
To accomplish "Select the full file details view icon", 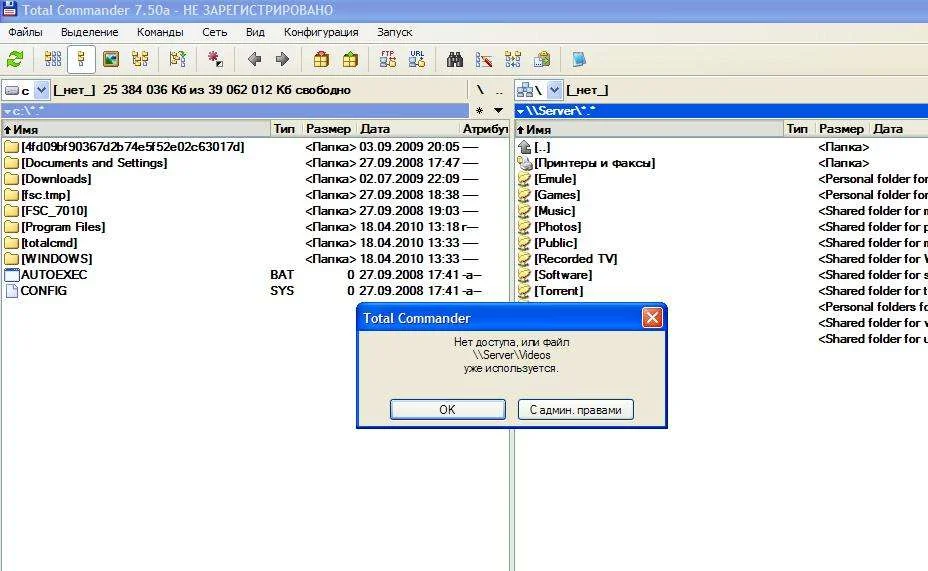I will pos(82,59).
